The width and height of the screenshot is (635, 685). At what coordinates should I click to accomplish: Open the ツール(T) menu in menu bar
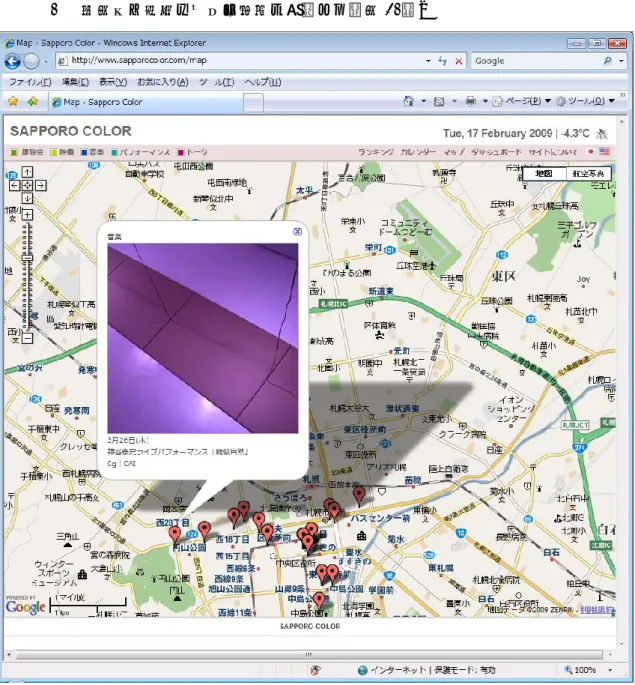(x=217, y=82)
